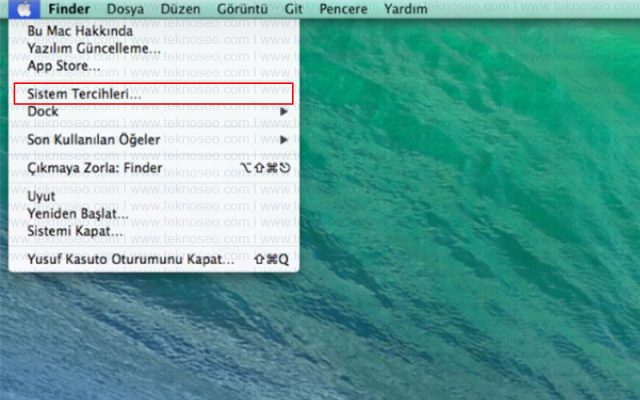Click the Apple logo menu icon
The image size is (640, 400).
pos(24,9)
